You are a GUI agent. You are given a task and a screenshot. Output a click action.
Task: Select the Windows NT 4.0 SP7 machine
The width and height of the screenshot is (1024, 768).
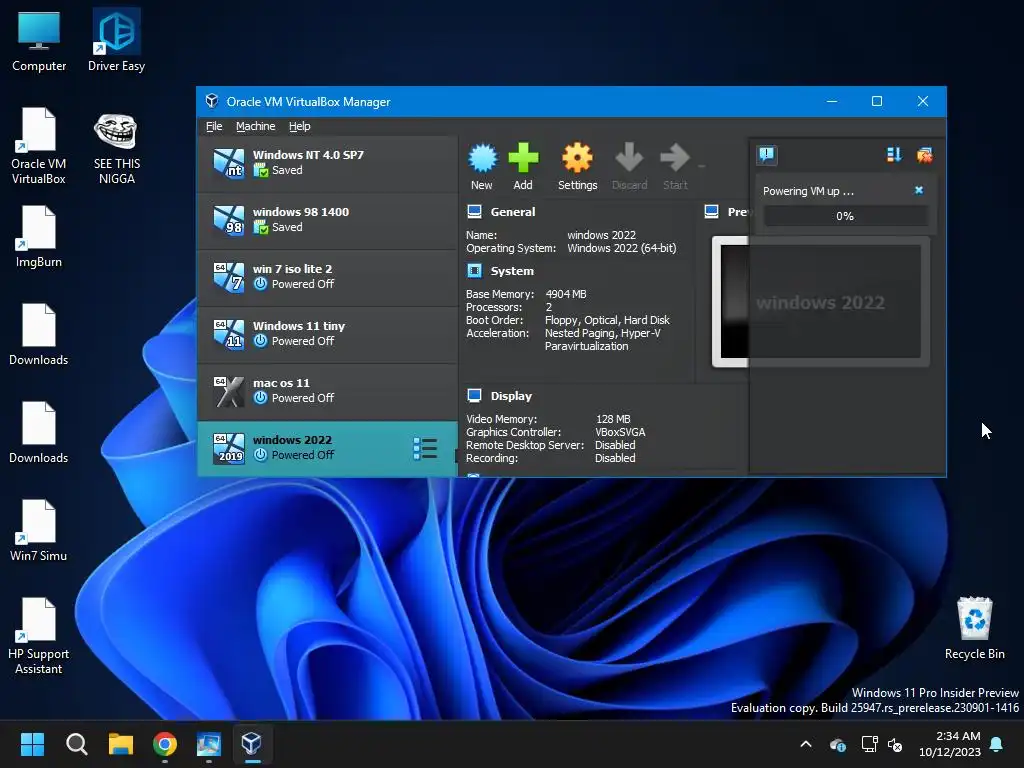coord(327,163)
